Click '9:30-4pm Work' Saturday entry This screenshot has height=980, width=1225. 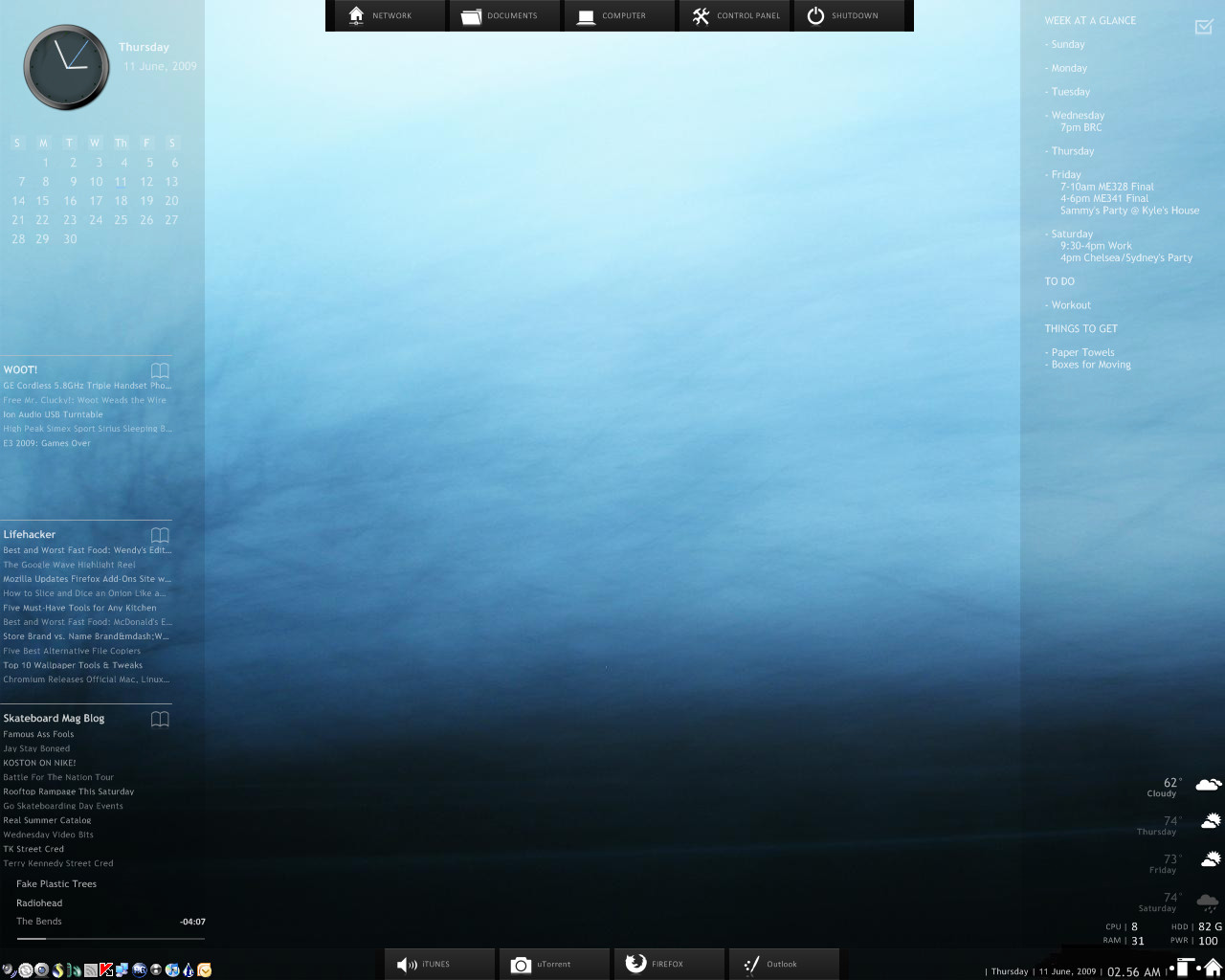coord(1096,246)
